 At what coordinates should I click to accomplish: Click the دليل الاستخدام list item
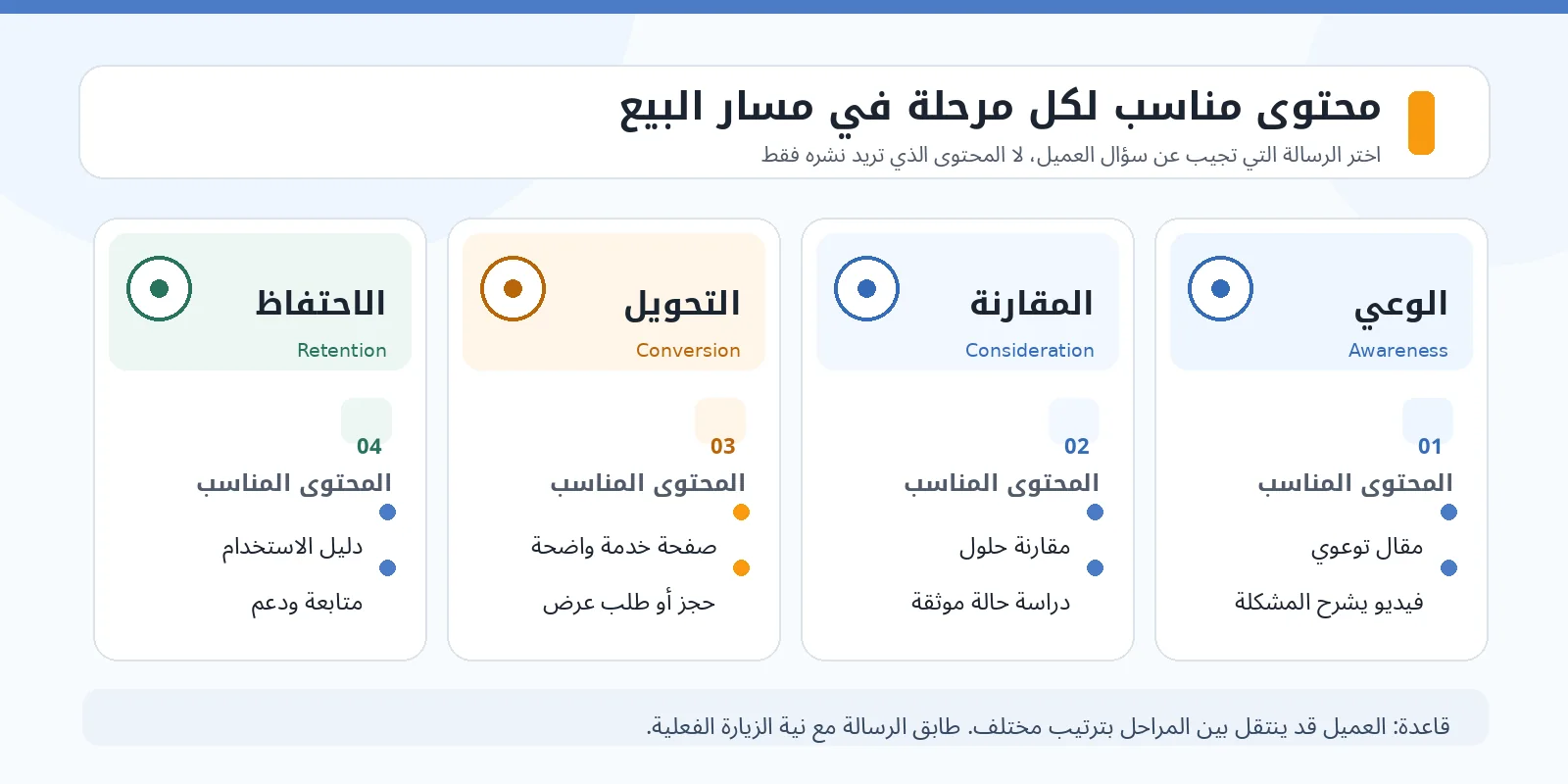[x=292, y=547]
